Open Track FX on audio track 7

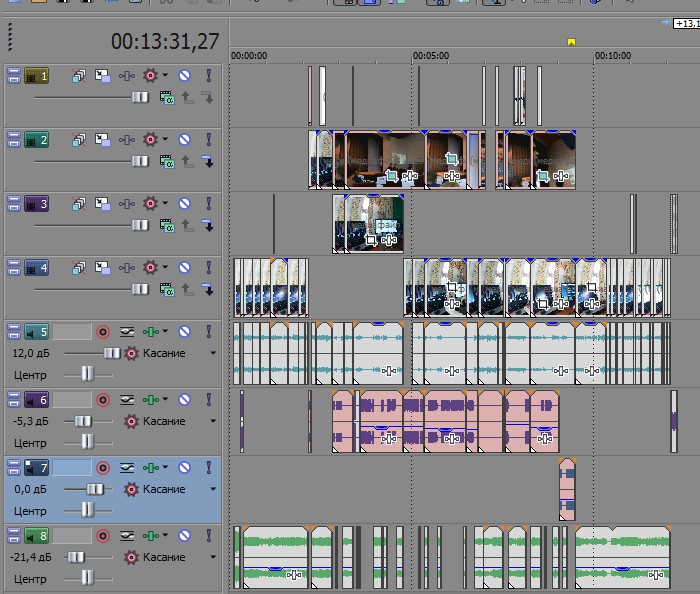pos(151,468)
